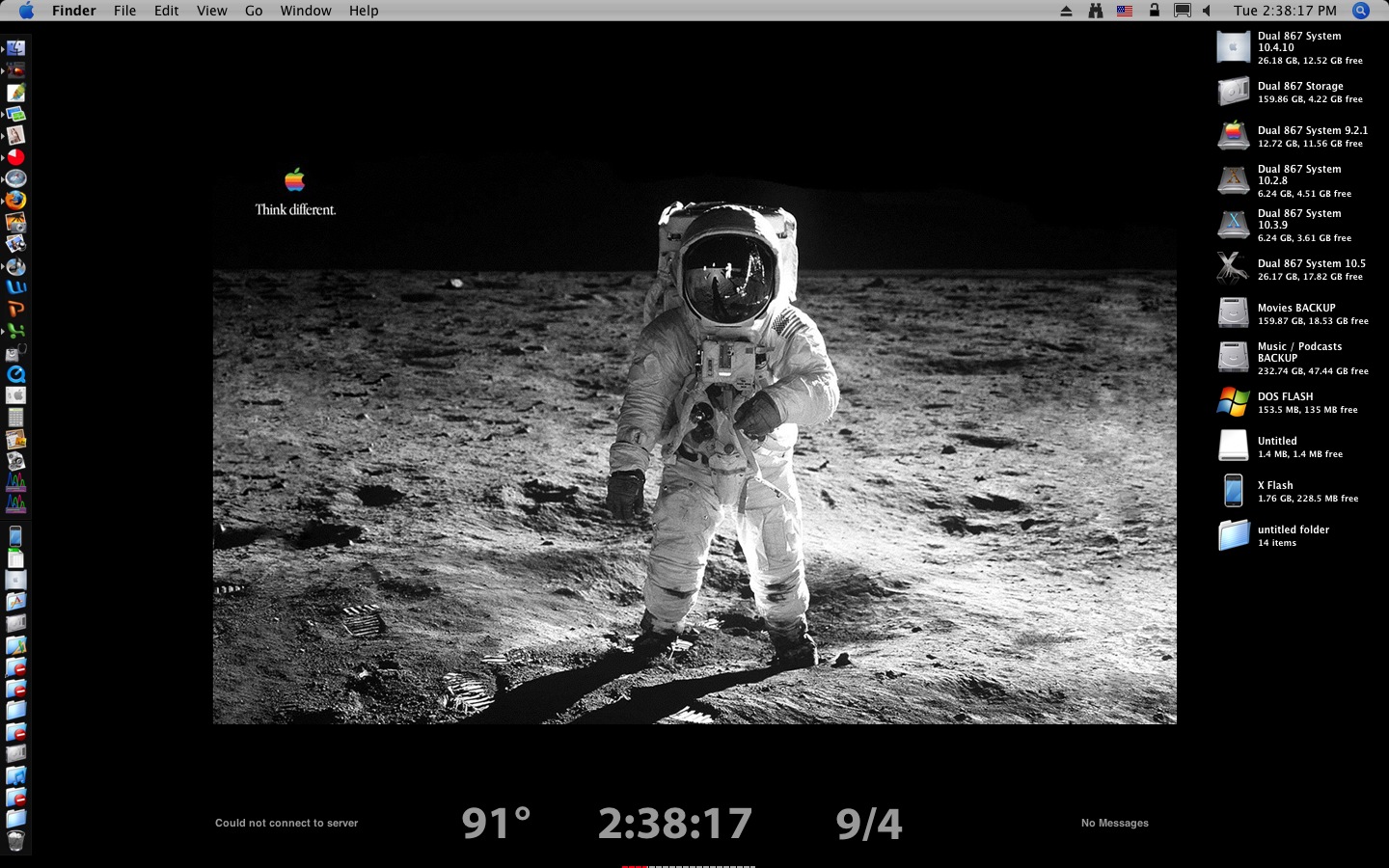Select Dual 867 System 10.5 drive
1389x868 pixels.
coord(1233,269)
